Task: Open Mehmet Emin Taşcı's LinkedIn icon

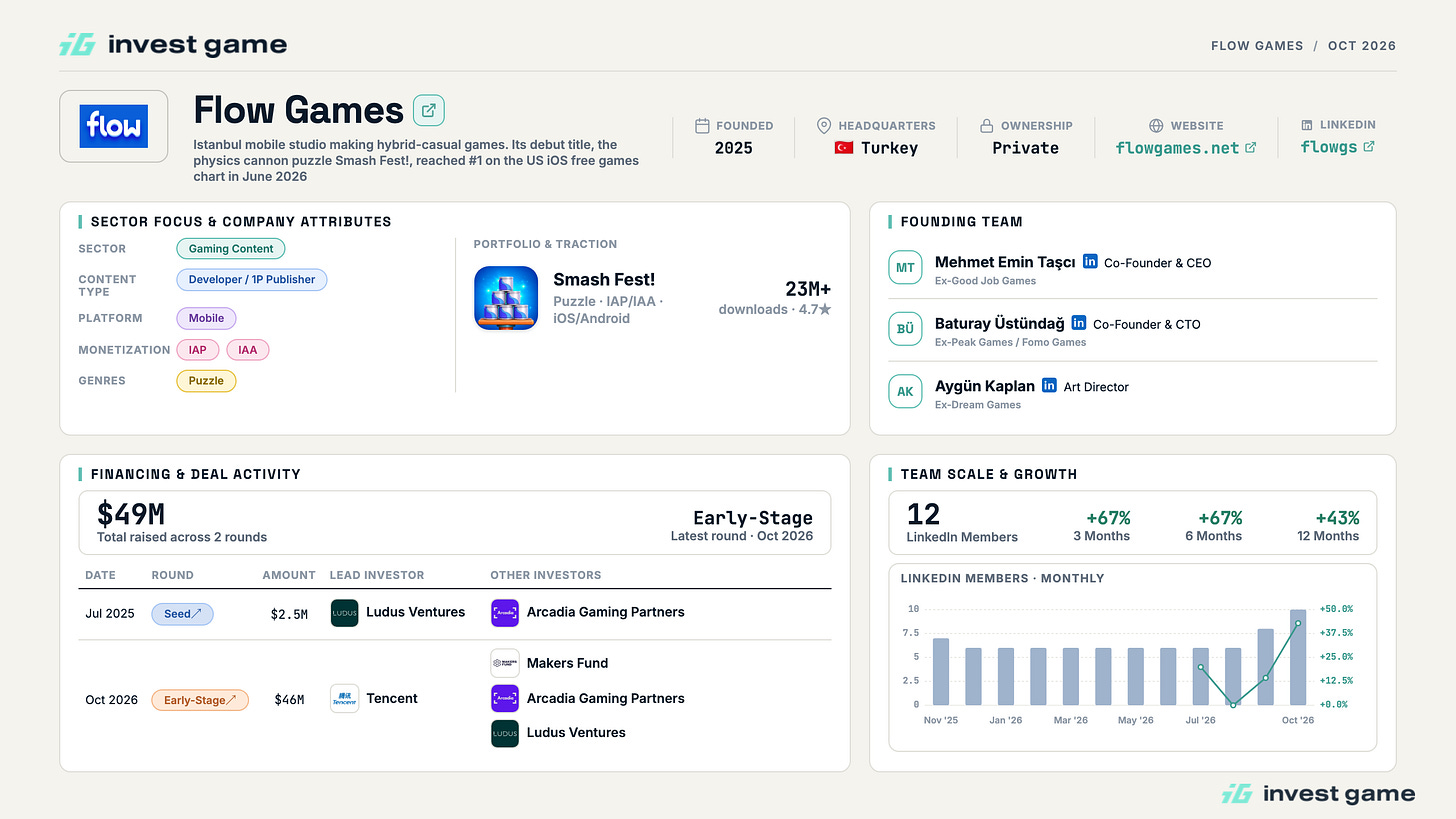Action: point(1090,262)
